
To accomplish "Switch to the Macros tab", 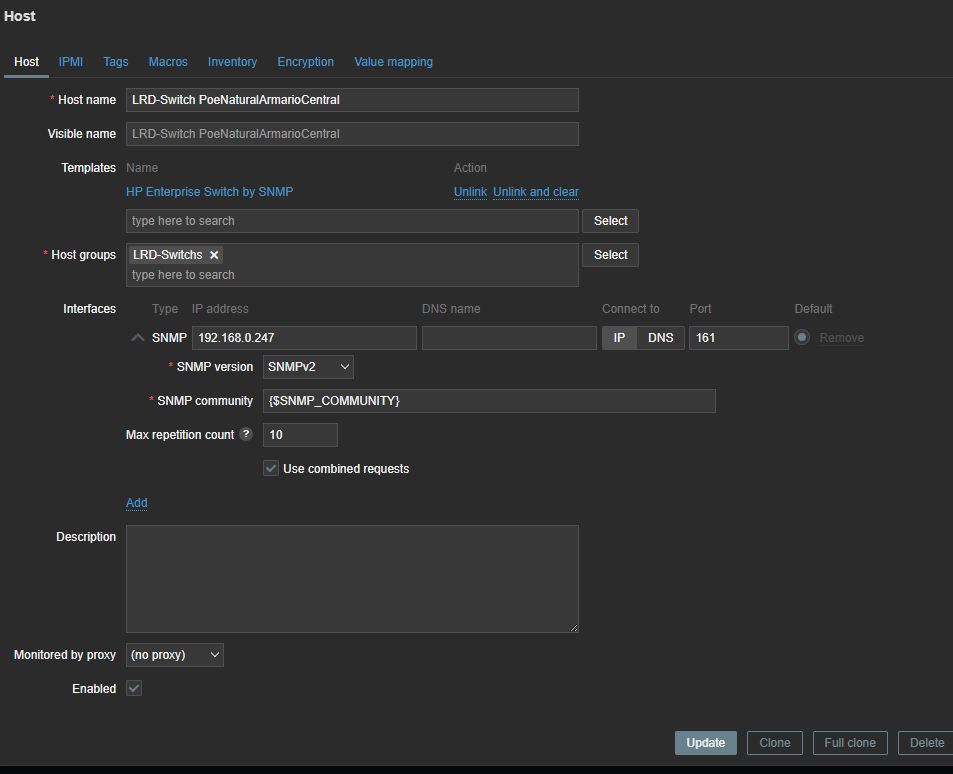I will 168,62.
